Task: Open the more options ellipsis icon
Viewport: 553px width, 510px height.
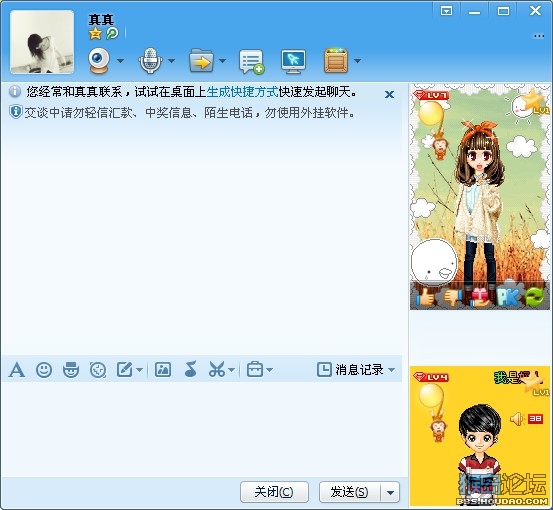Action: 539,36
